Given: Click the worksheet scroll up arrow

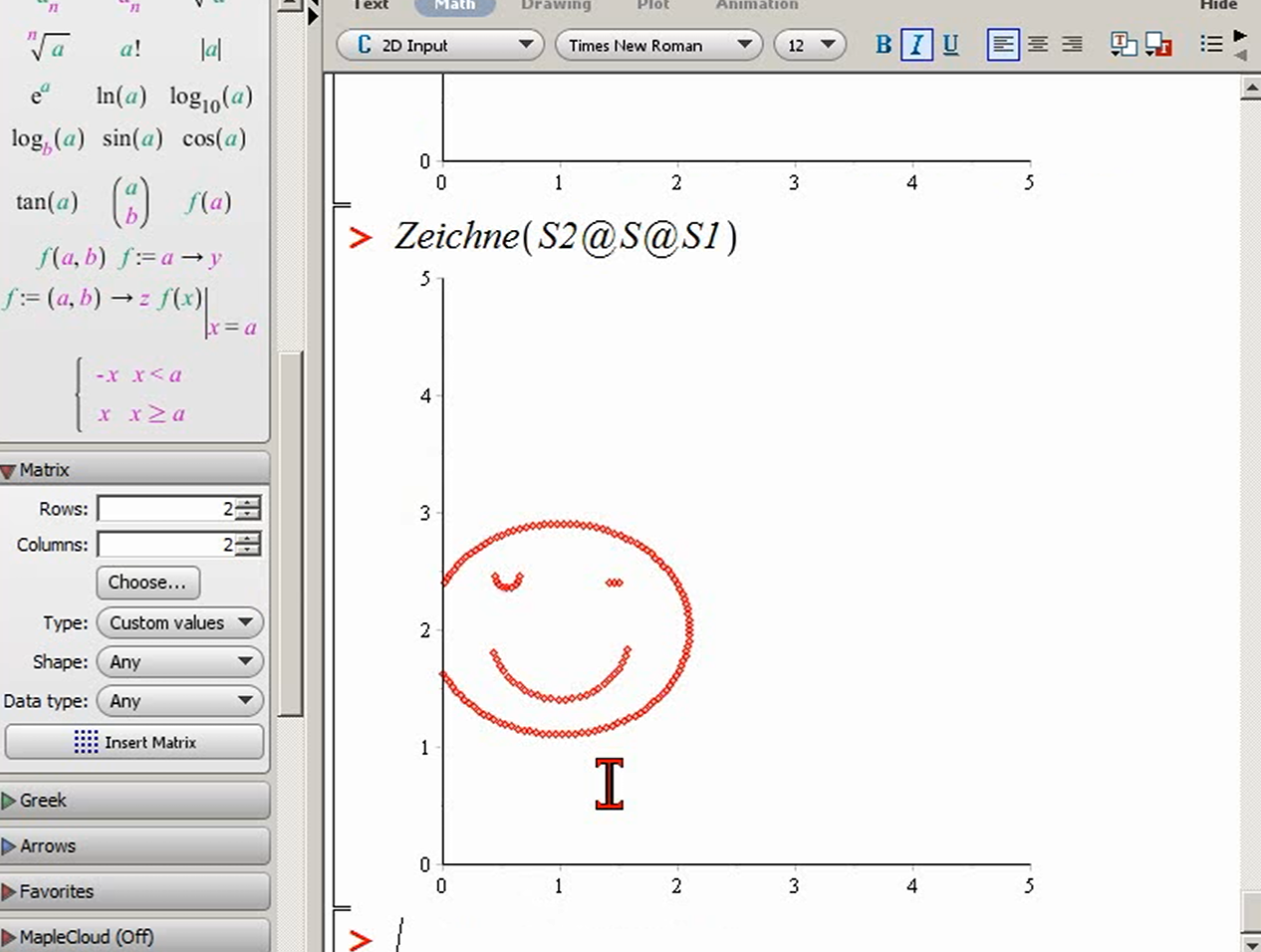Looking at the screenshot, I should [1251, 89].
